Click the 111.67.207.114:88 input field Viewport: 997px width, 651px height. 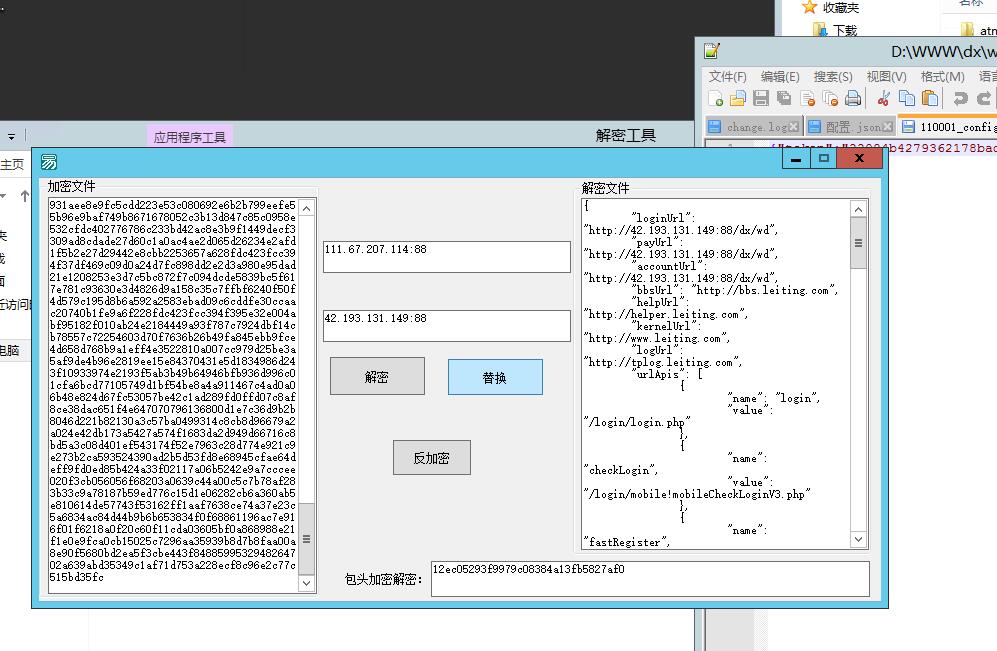point(446,257)
